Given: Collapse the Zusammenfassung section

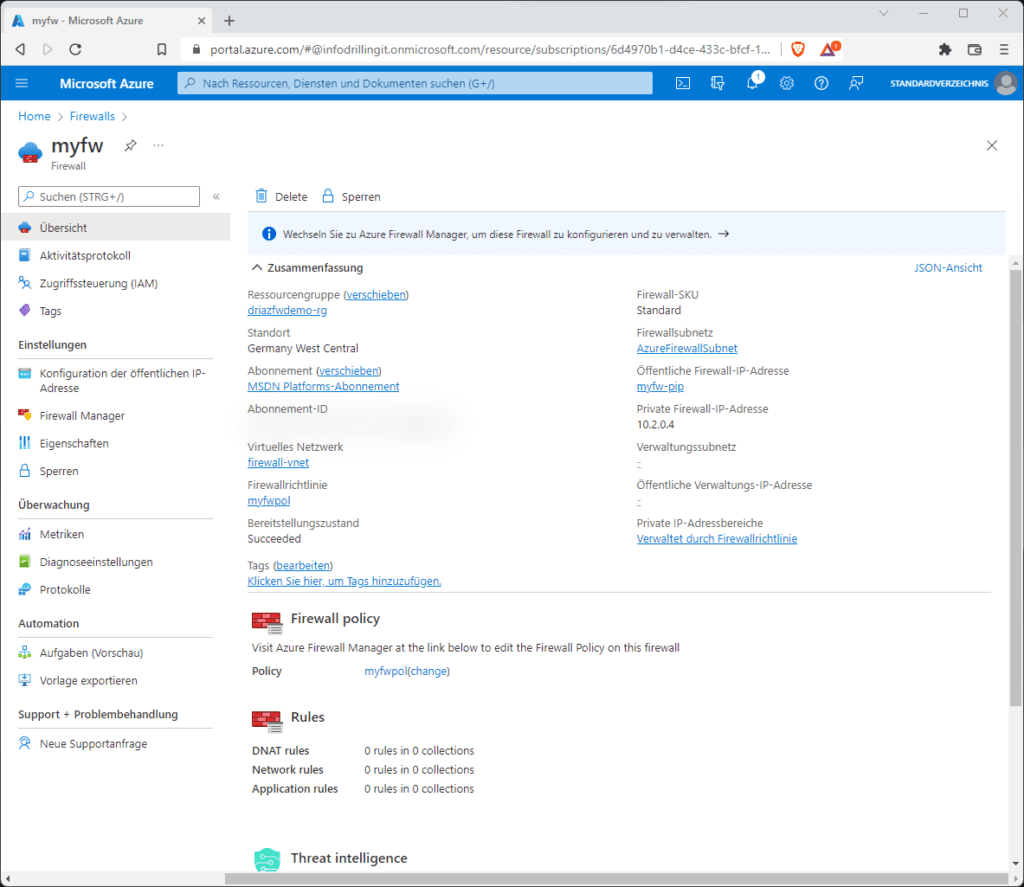Looking at the screenshot, I should (257, 268).
